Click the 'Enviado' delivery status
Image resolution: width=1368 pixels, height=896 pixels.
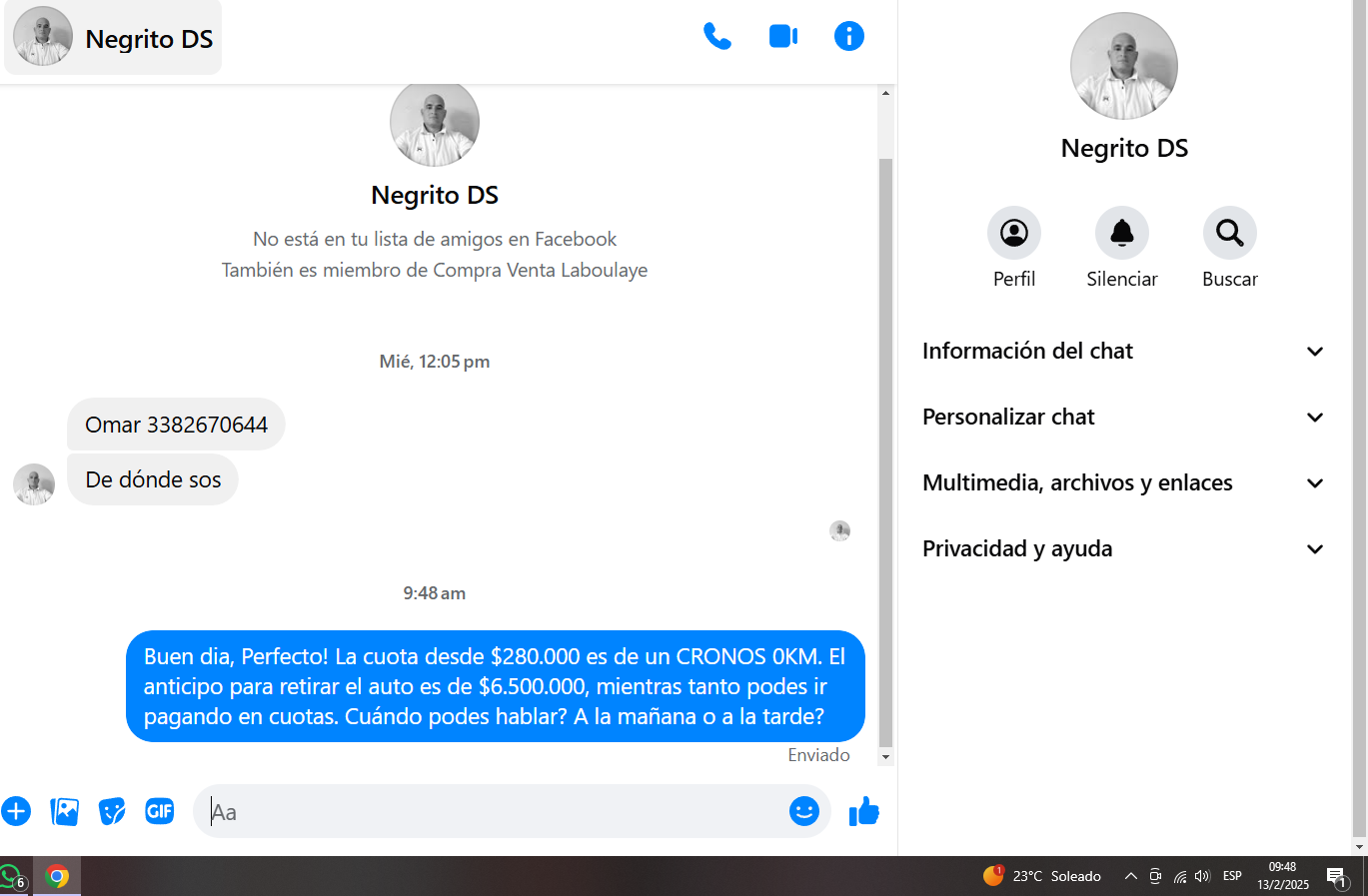coord(818,755)
